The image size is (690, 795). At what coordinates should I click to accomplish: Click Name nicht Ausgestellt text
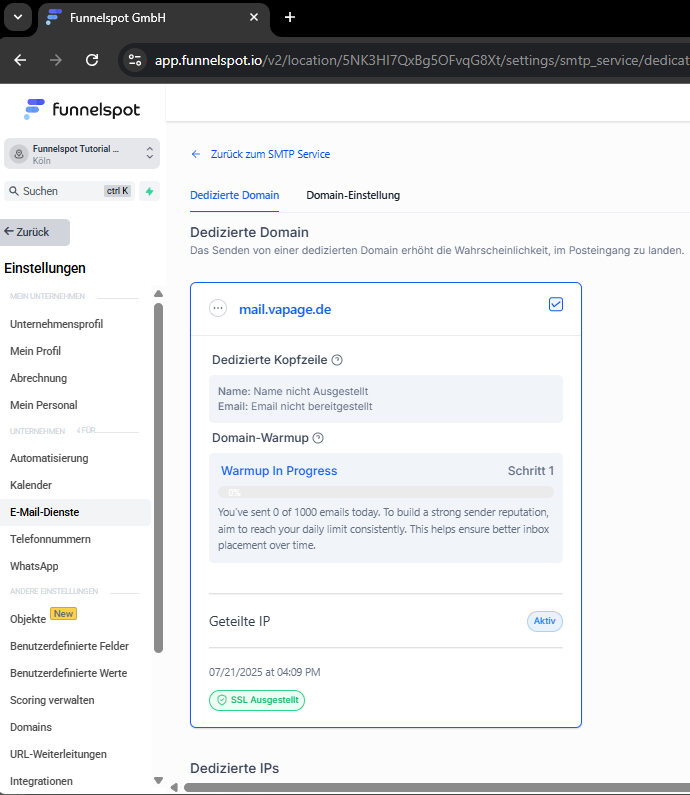click(x=311, y=391)
